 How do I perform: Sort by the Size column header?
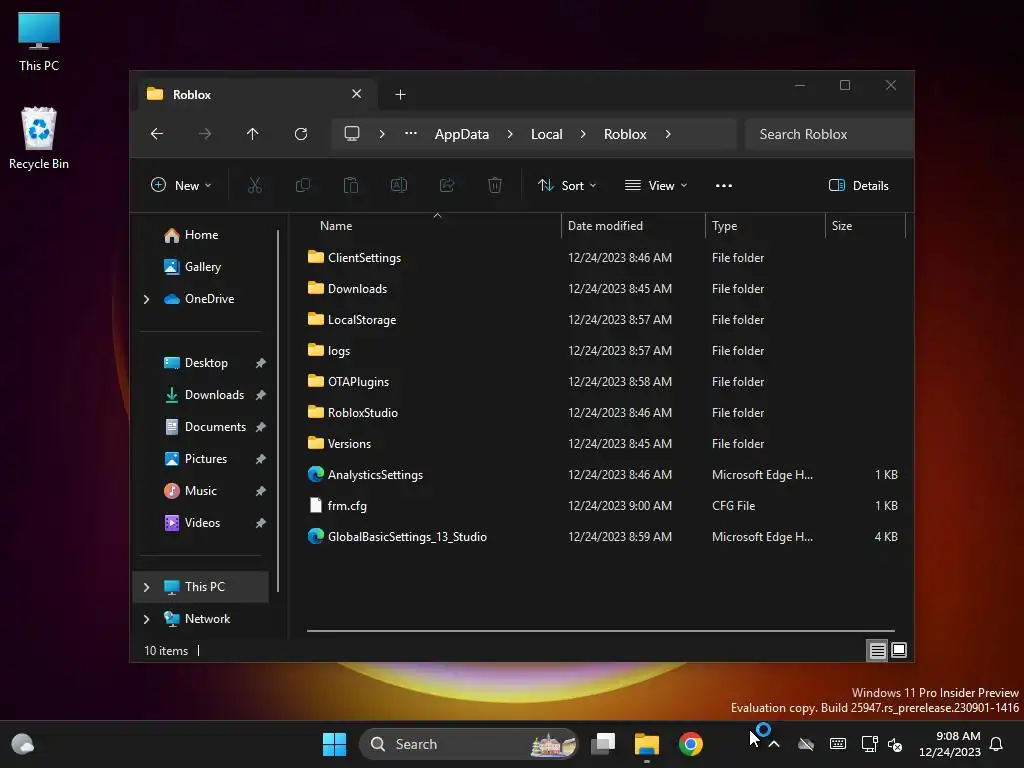(x=865, y=226)
